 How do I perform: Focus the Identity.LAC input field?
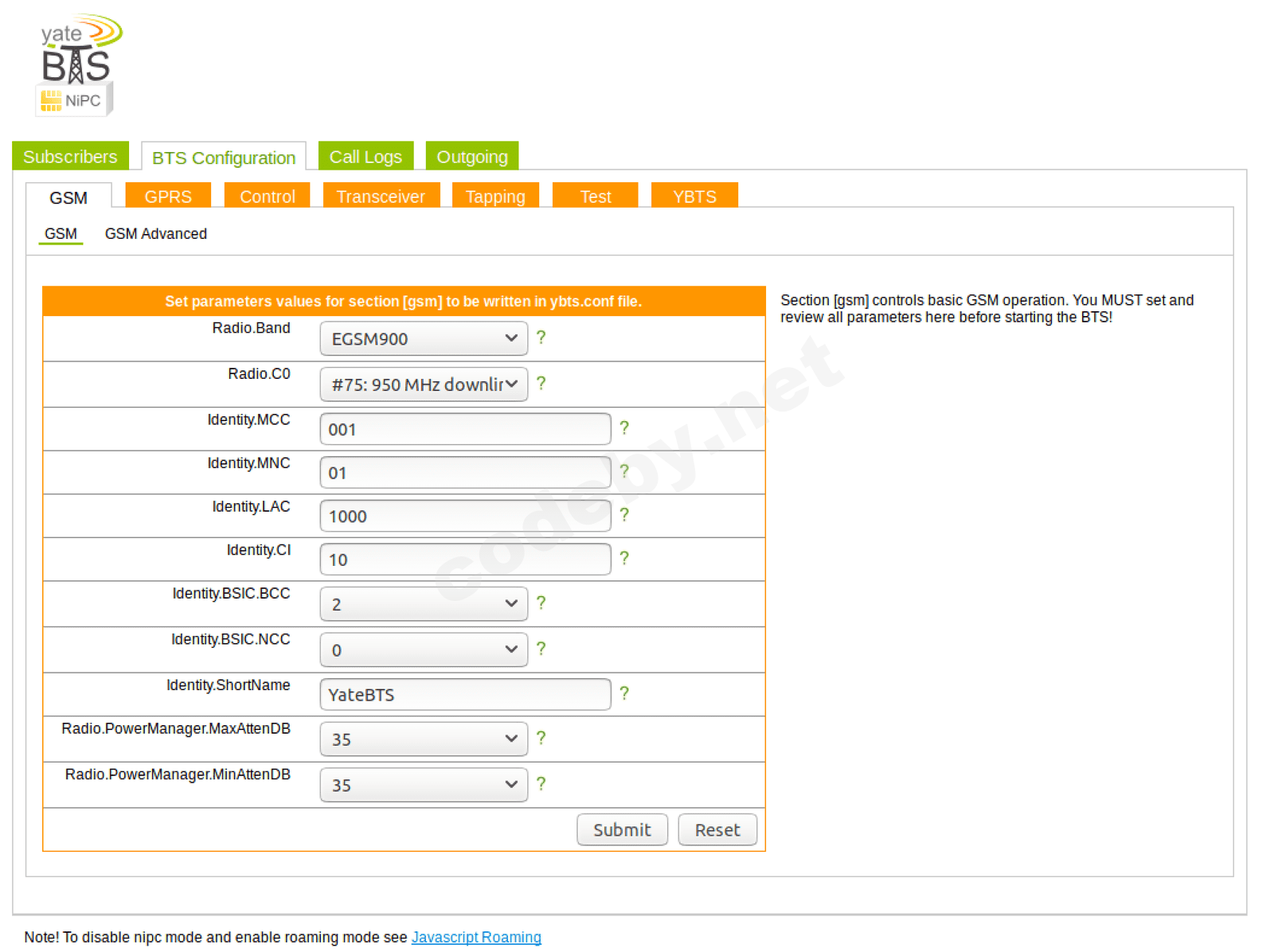(x=465, y=516)
